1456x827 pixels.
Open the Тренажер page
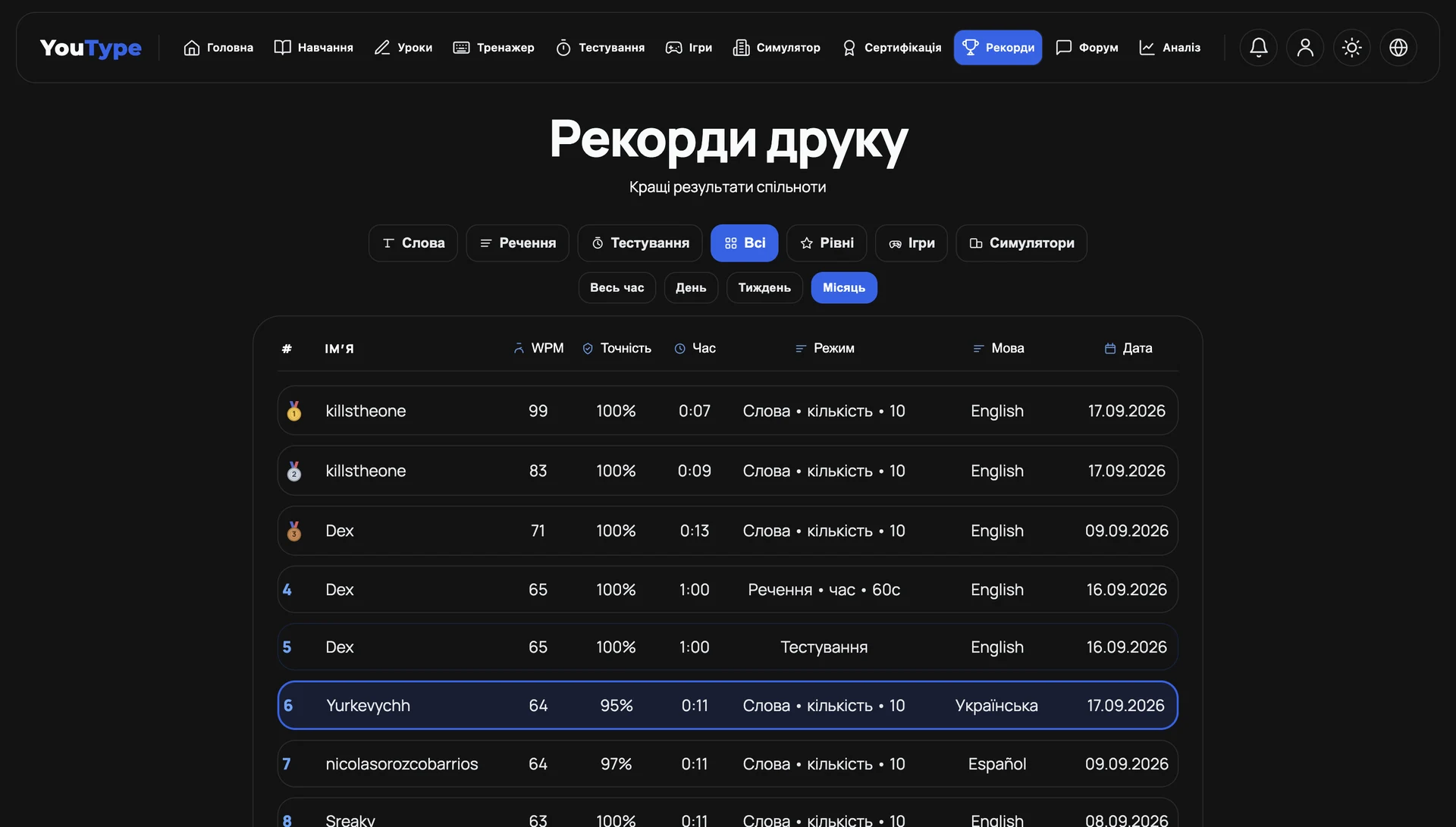494,48
